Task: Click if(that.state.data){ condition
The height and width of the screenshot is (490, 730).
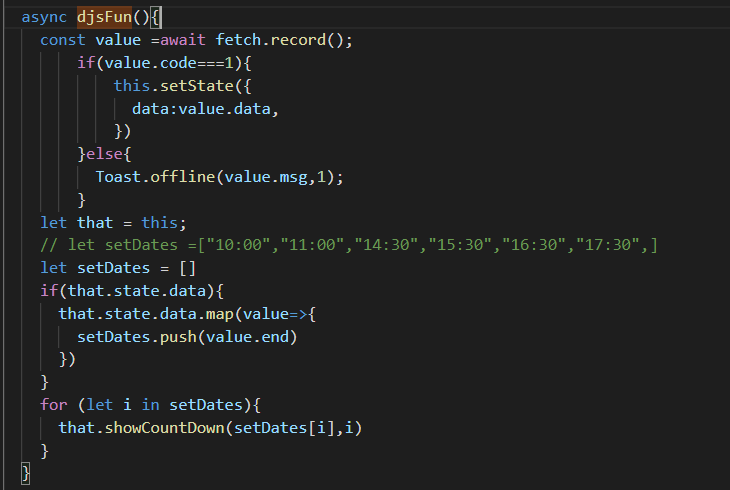Action: tap(132, 291)
